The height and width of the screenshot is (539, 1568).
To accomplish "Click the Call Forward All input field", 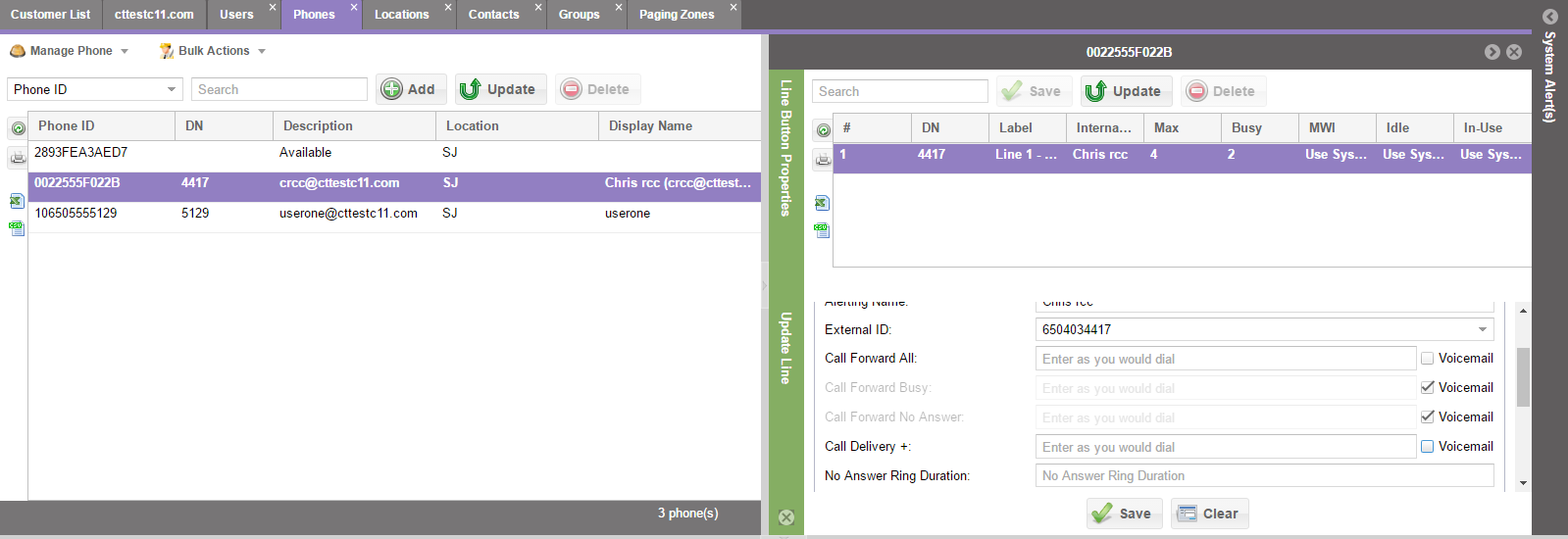I will click(x=1226, y=359).
